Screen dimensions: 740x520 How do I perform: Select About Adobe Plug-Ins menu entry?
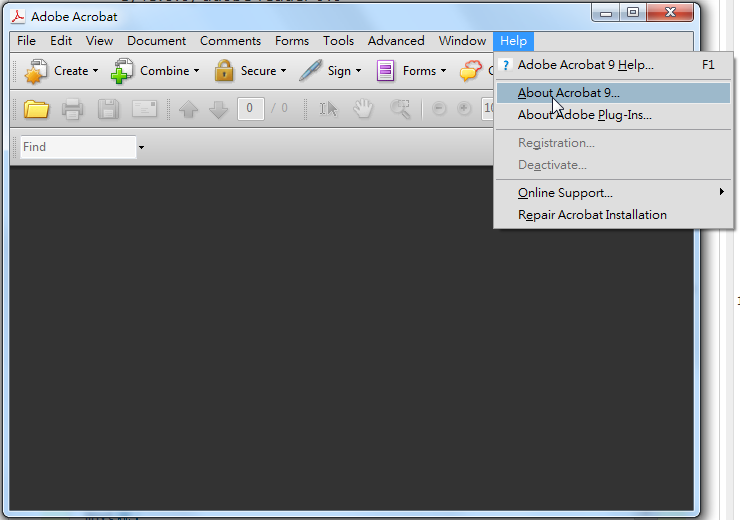point(614,115)
